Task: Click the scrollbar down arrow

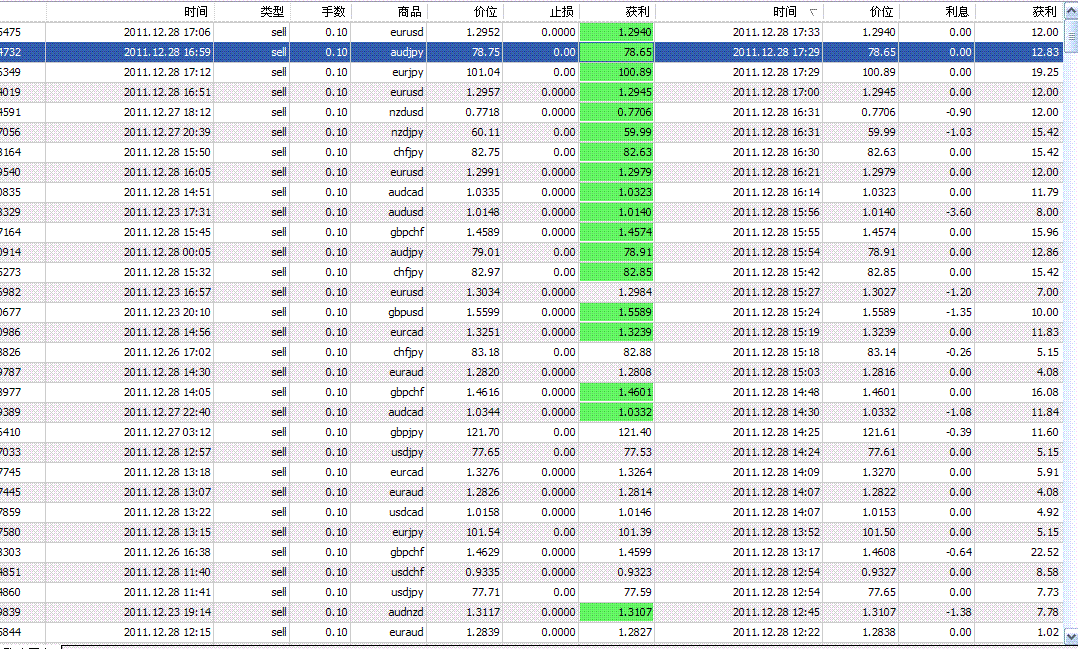Action: tap(1071, 635)
